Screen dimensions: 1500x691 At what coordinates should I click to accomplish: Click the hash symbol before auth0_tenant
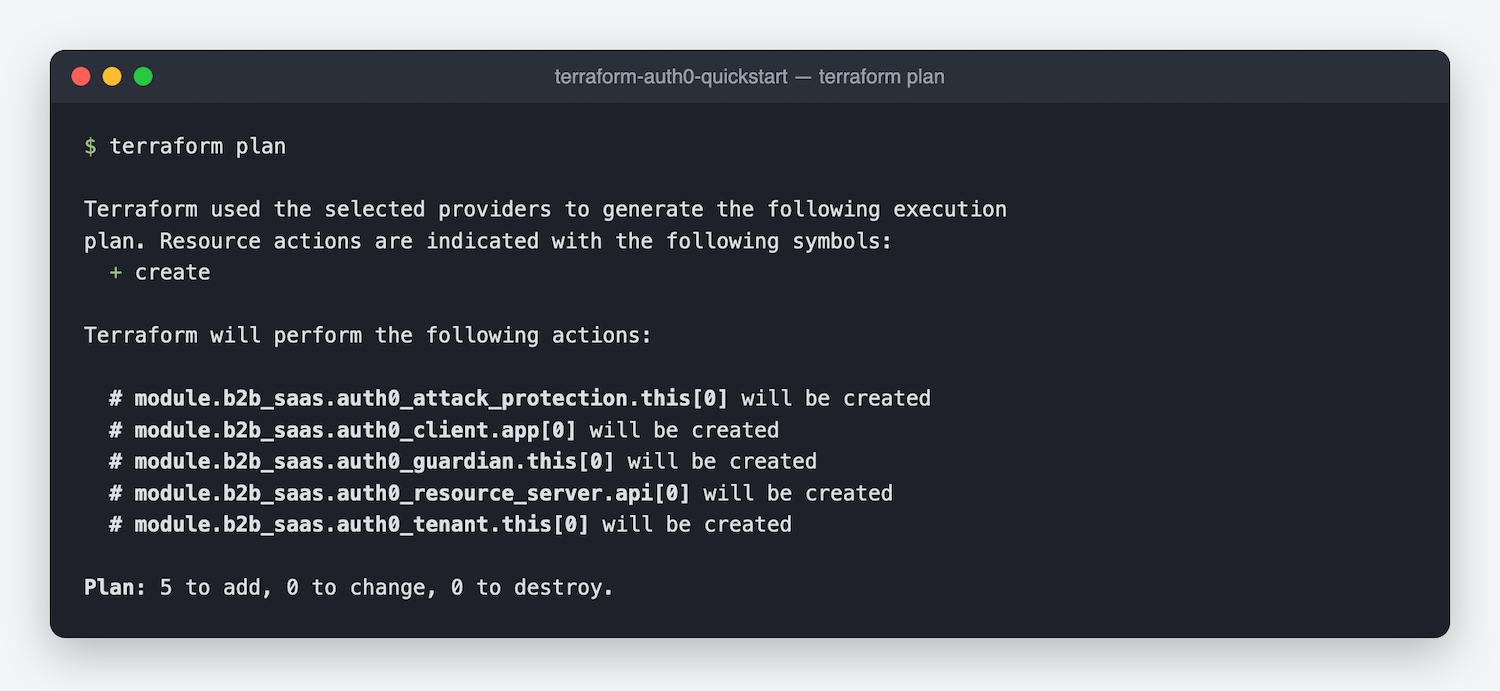tap(116, 524)
